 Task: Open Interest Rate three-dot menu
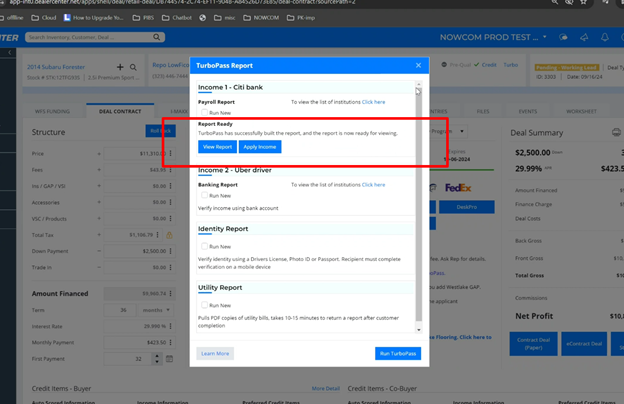tap(171, 326)
